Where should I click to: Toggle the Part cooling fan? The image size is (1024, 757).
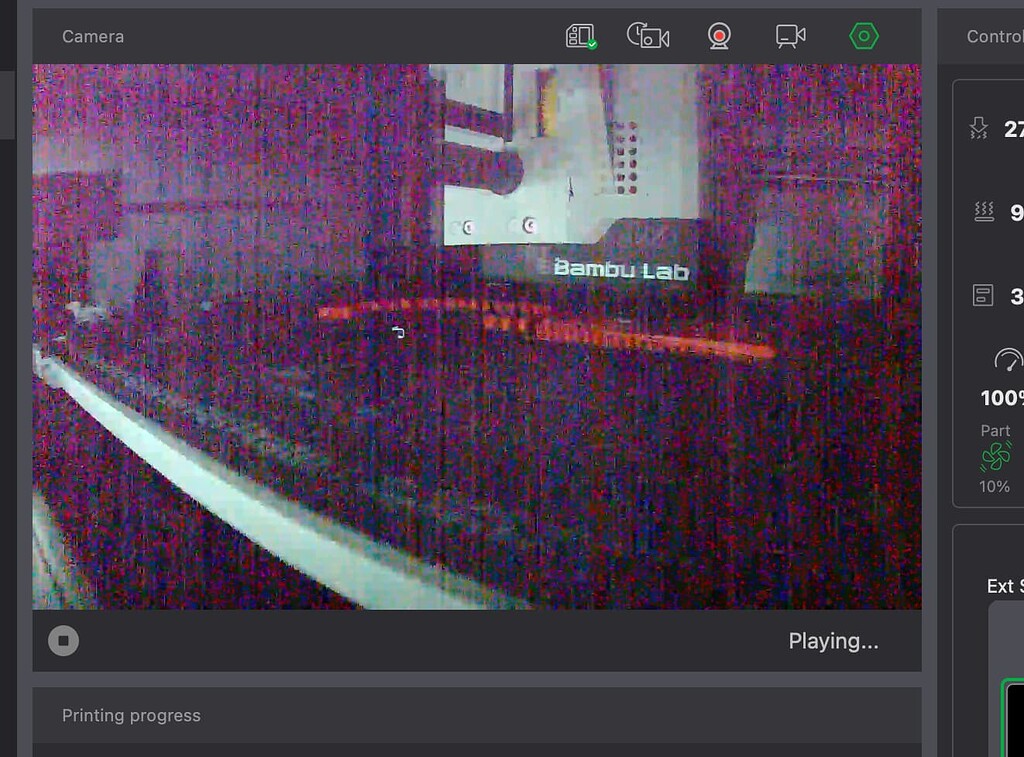pos(995,456)
